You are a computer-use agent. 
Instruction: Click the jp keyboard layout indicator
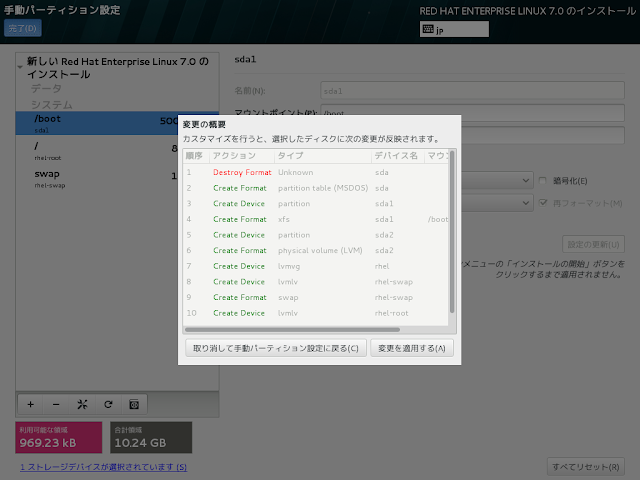[454, 29]
